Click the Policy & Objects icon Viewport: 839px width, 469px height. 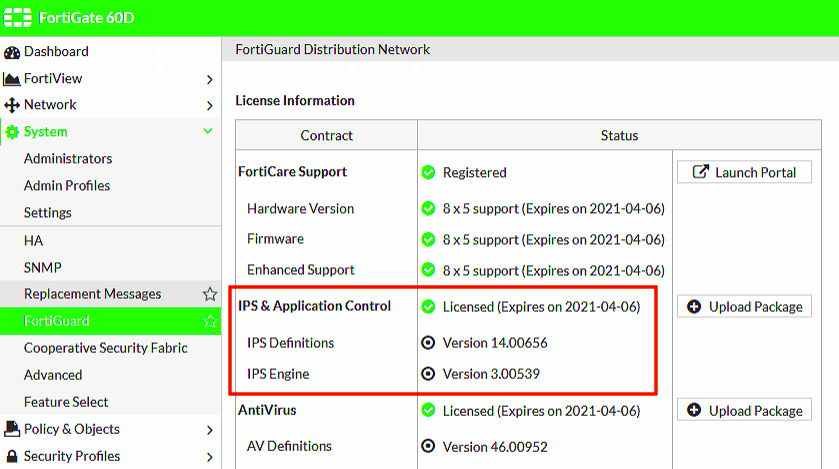tap(12, 429)
